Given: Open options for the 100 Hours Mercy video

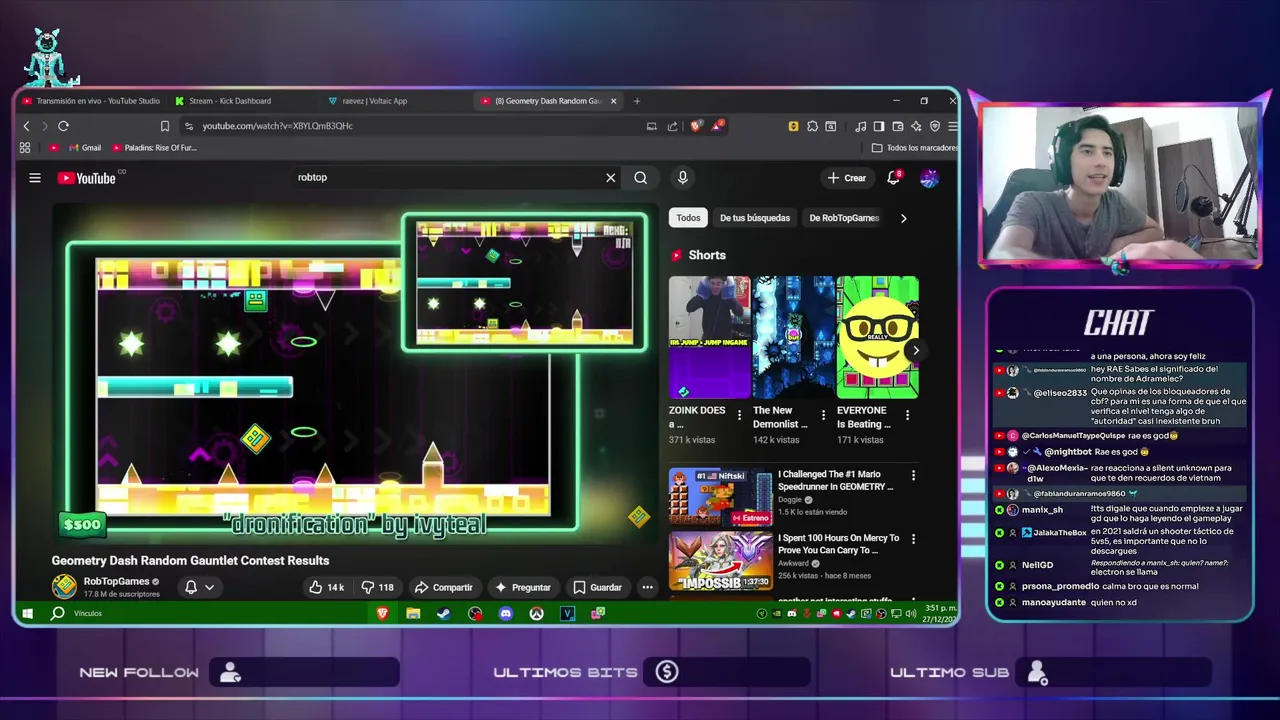Looking at the screenshot, I should point(913,539).
